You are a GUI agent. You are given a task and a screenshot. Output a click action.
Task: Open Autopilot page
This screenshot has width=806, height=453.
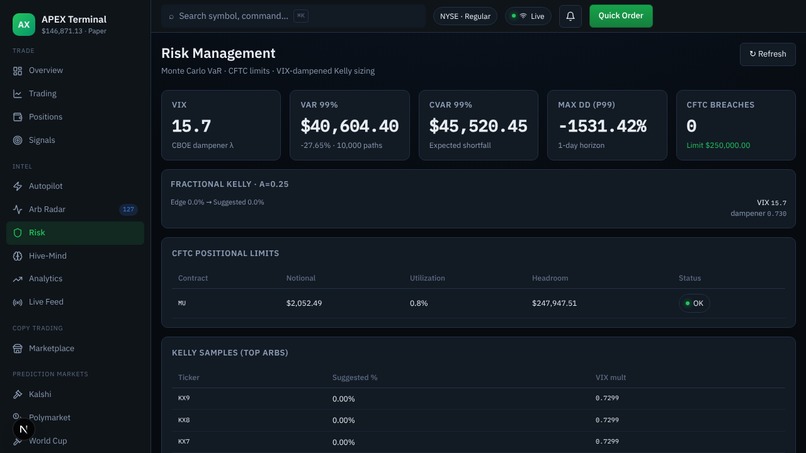[75, 186]
